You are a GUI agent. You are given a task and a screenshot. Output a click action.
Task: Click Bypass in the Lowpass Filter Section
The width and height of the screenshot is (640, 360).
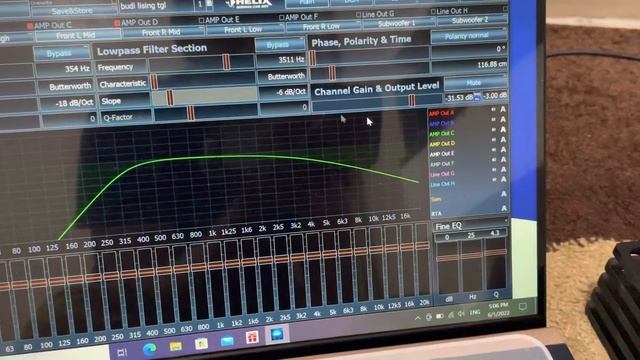[x=280, y=44]
